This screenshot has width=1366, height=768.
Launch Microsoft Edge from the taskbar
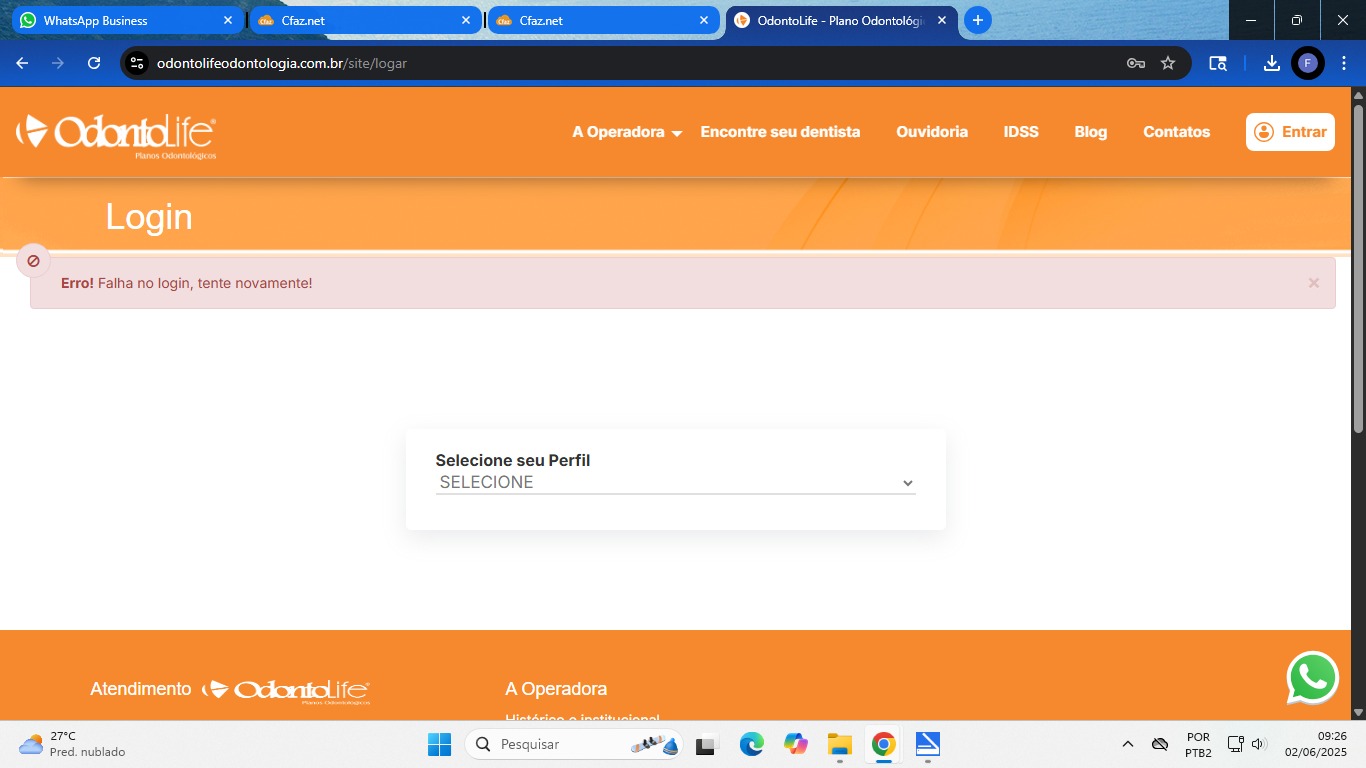pyautogui.click(x=751, y=744)
